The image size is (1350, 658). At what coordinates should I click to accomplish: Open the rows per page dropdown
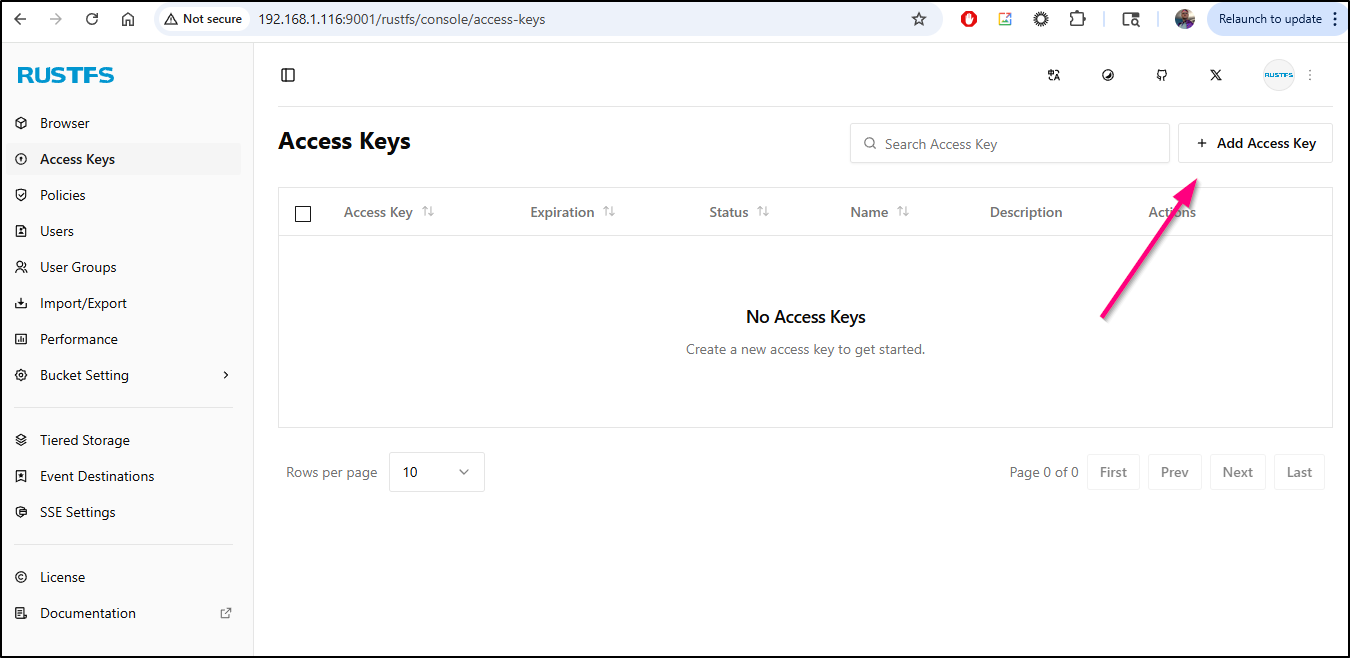pyautogui.click(x=436, y=472)
